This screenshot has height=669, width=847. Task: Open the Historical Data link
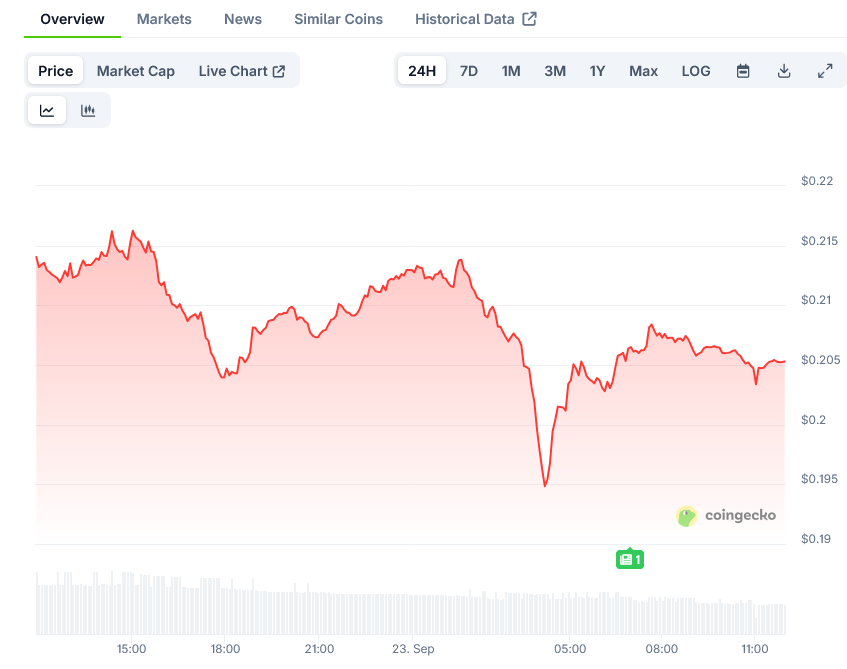tap(475, 19)
